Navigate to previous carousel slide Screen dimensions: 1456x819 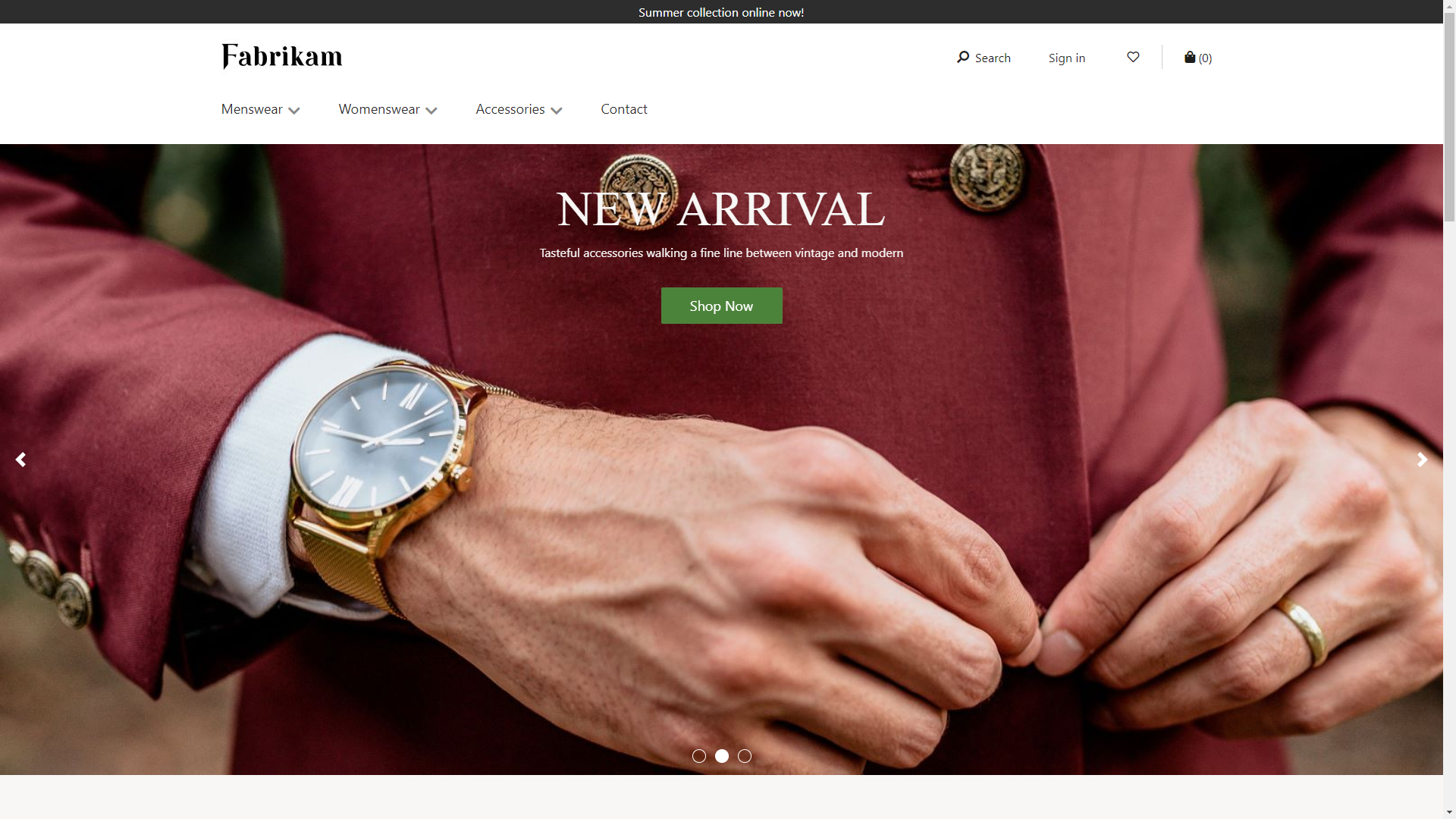tap(21, 459)
